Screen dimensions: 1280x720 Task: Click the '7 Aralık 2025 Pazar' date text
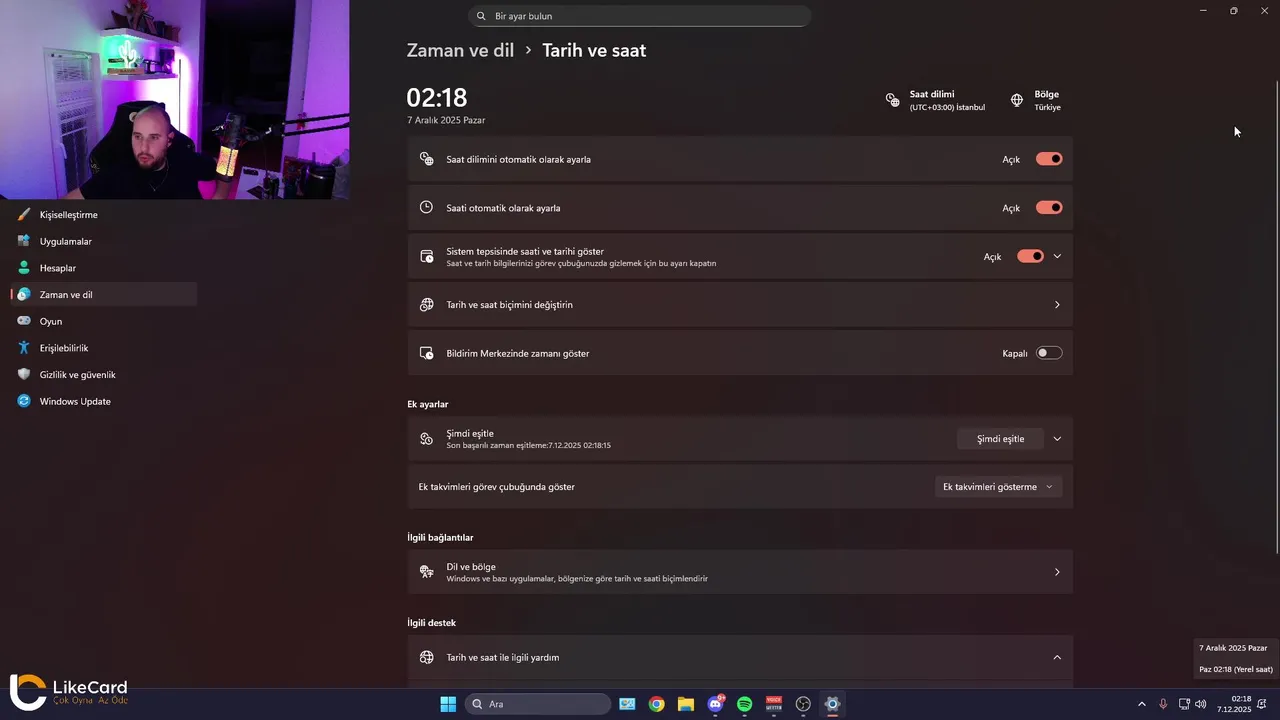pos(446,120)
